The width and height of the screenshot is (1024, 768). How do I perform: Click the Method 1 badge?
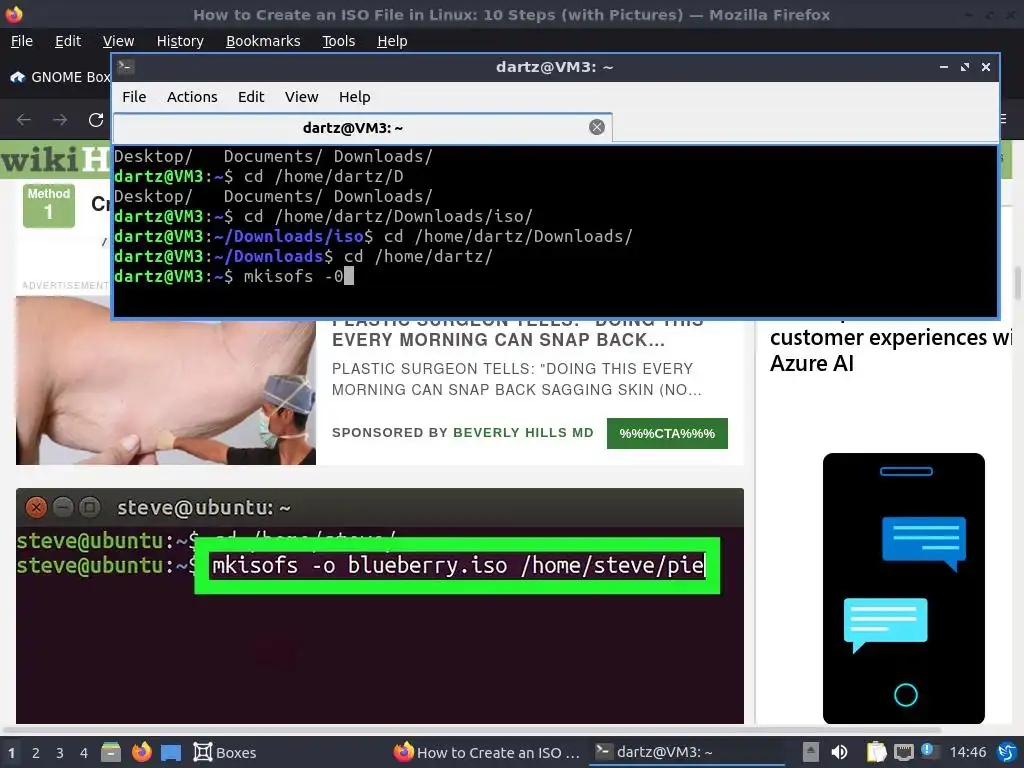[49, 205]
